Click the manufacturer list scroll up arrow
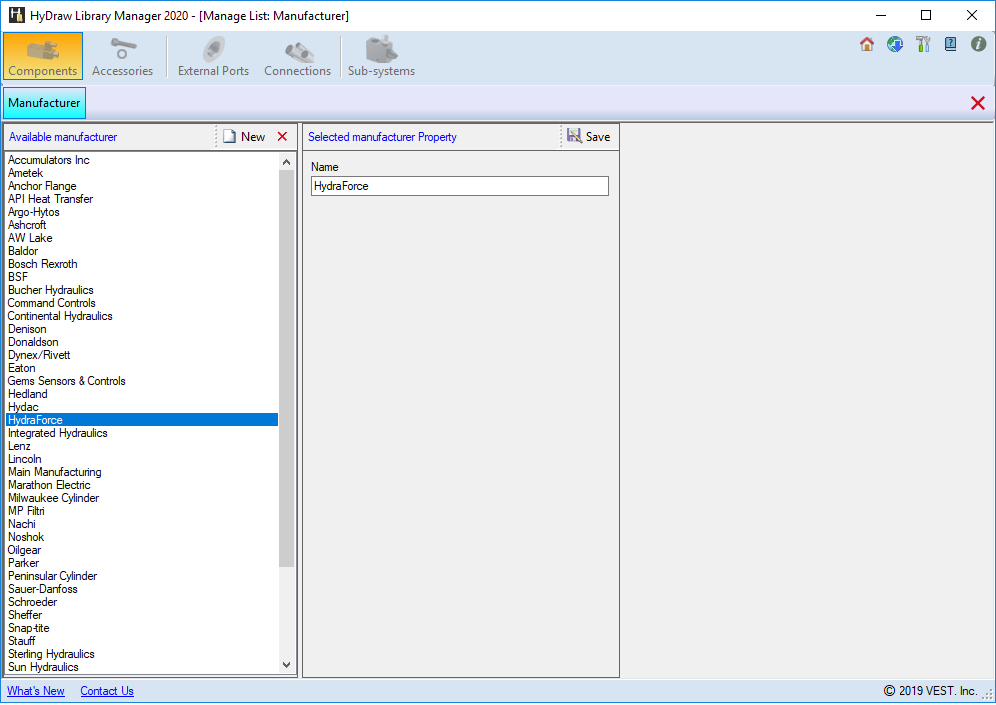Viewport: 996px width, 705px height. tap(286, 162)
